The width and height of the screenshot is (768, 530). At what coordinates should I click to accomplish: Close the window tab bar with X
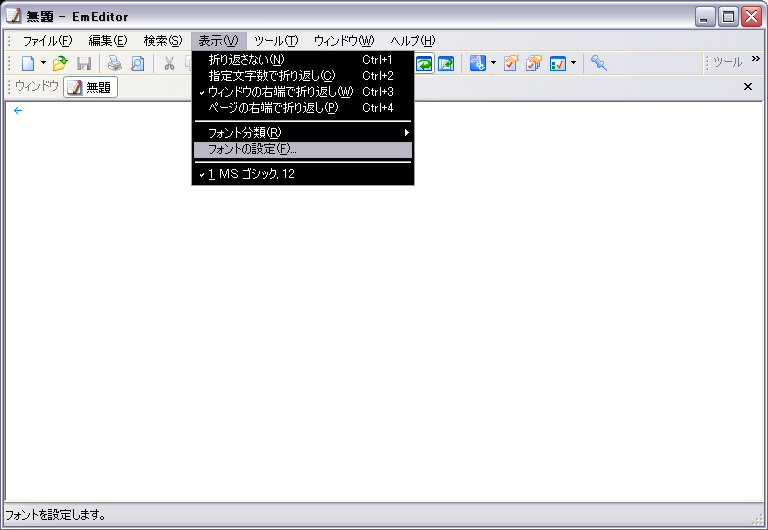[x=748, y=87]
